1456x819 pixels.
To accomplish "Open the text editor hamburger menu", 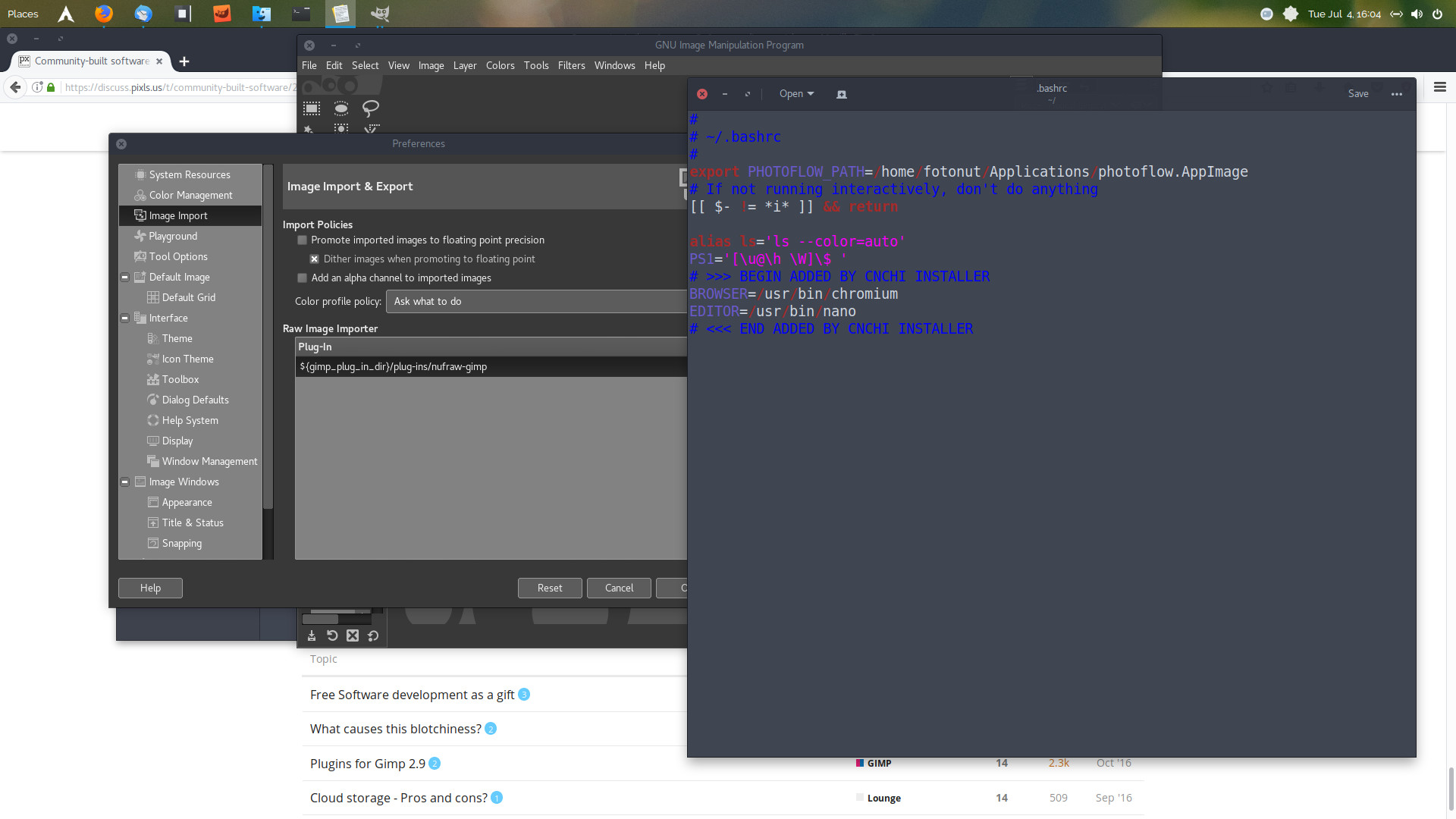I will click(x=1398, y=94).
